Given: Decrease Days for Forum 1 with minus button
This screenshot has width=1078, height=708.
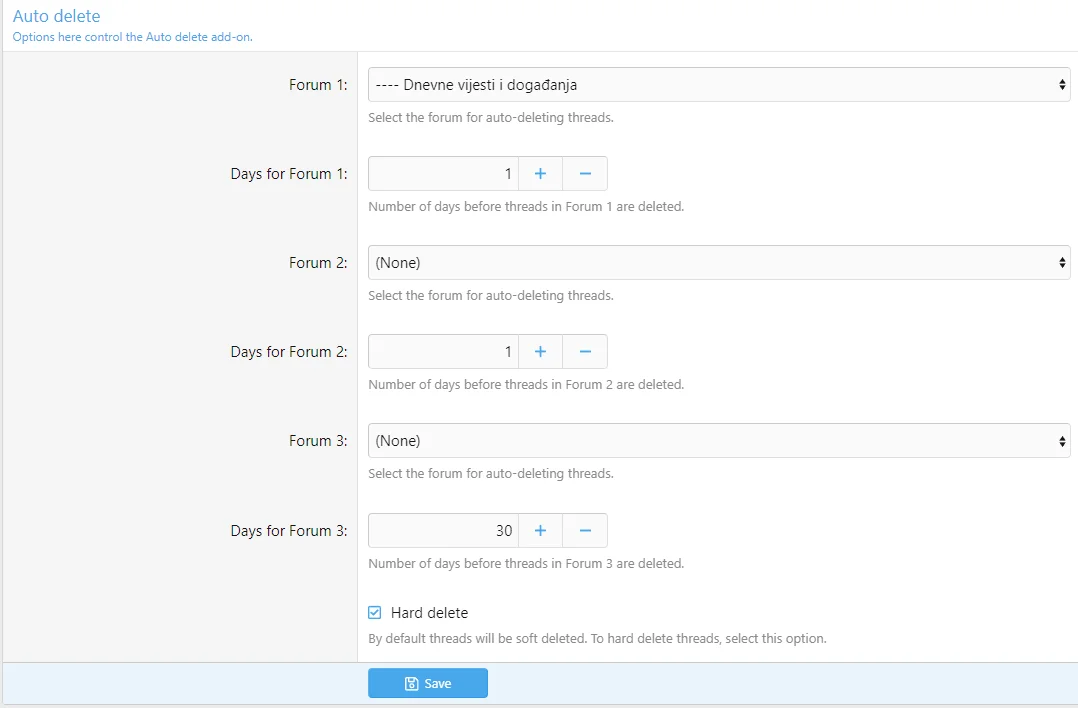Looking at the screenshot, I should click(x=585, y=174).
